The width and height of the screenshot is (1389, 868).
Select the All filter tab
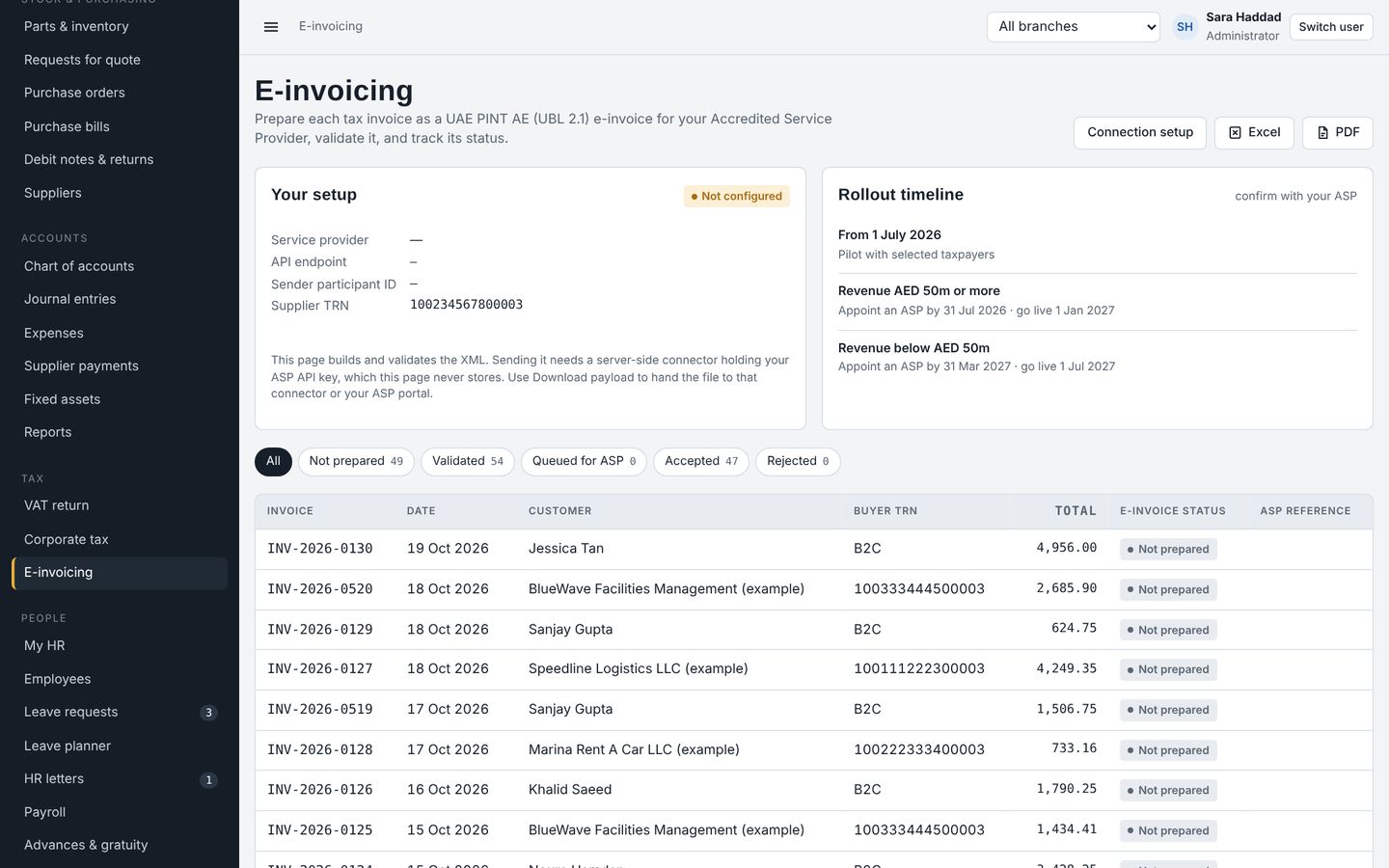[273, 461]
